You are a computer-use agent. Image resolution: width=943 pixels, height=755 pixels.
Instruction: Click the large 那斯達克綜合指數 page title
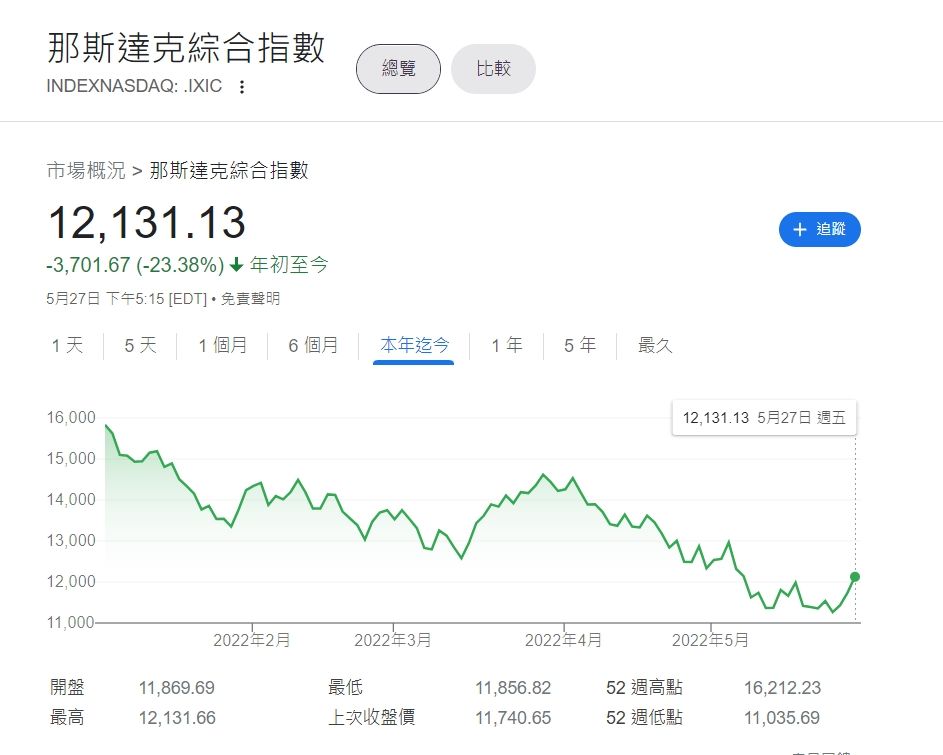pos(186,48)
